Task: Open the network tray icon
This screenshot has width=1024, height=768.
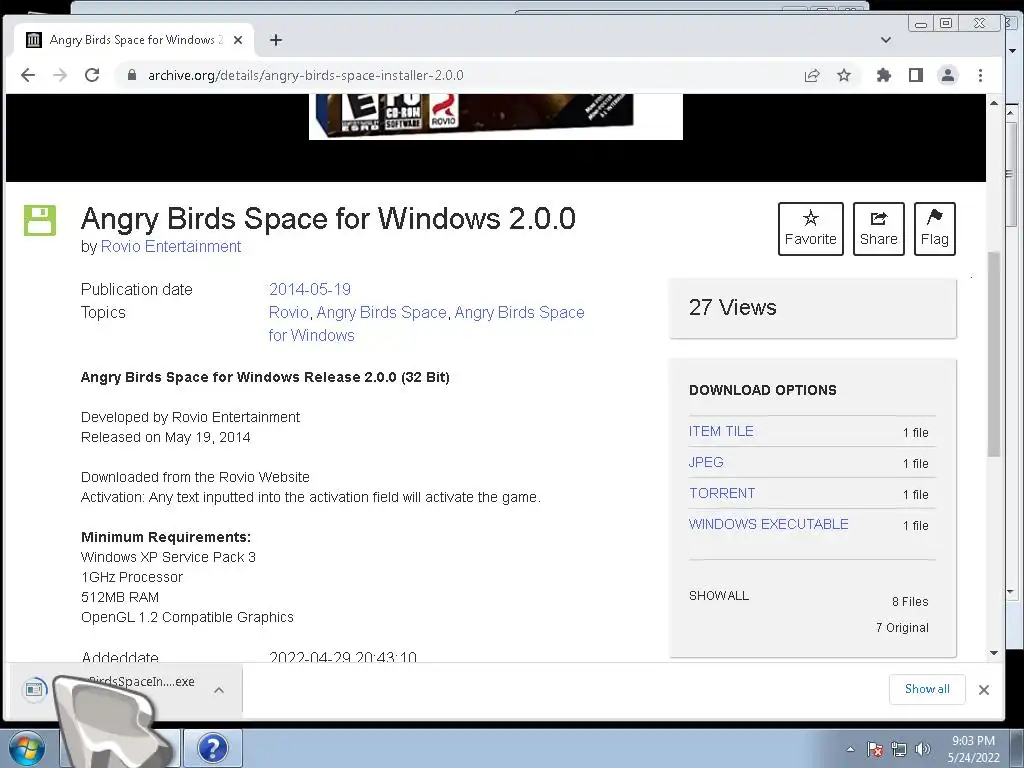Action: [x=899, y=749]
